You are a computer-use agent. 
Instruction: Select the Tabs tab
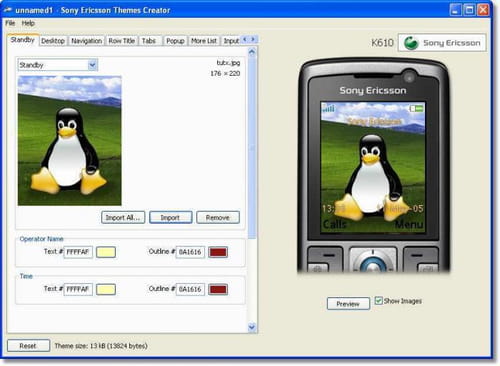click(149, 41)
